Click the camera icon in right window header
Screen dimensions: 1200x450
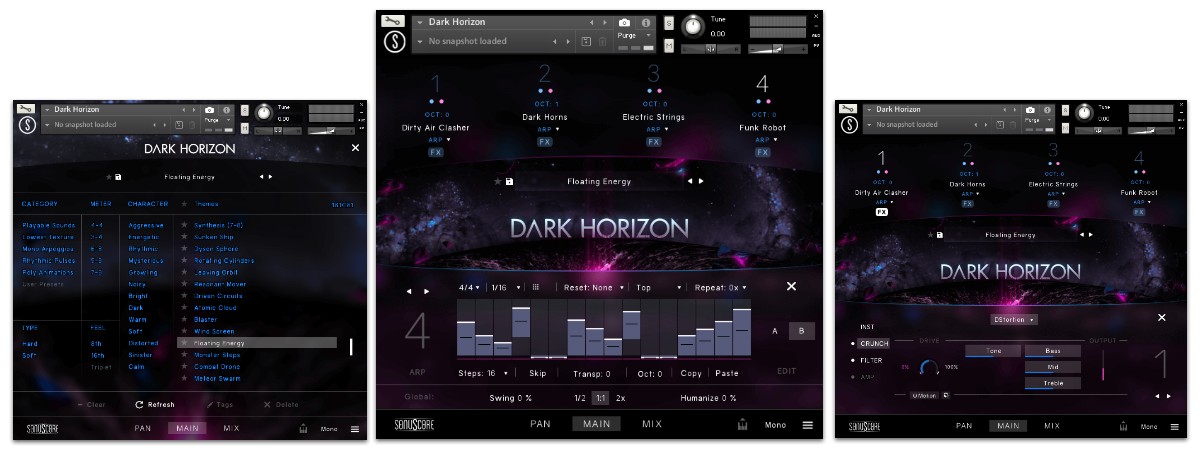(x=1030, y=110)
